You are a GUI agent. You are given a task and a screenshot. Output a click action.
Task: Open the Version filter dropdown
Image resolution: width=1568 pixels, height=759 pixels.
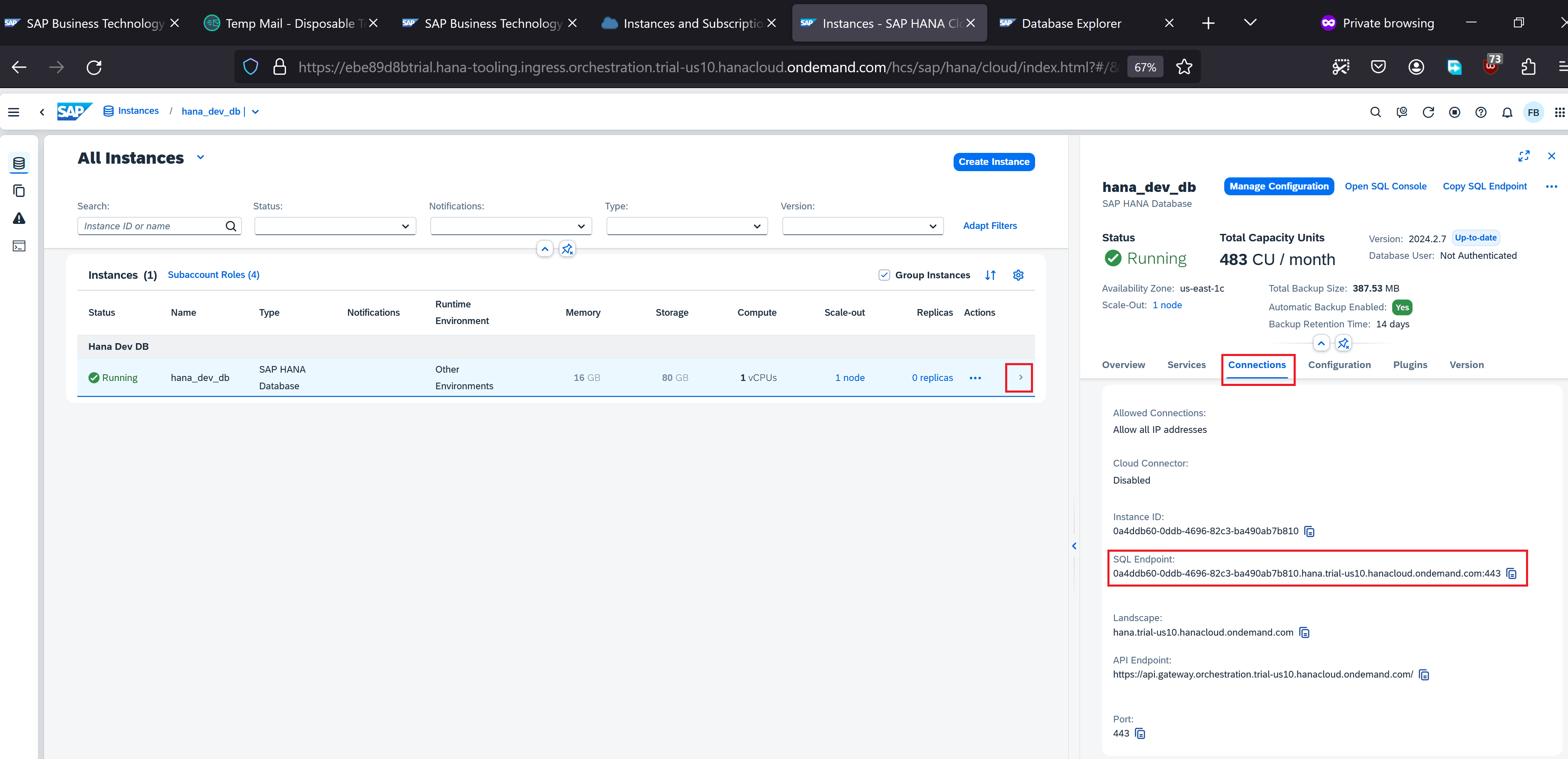[863, 226]
